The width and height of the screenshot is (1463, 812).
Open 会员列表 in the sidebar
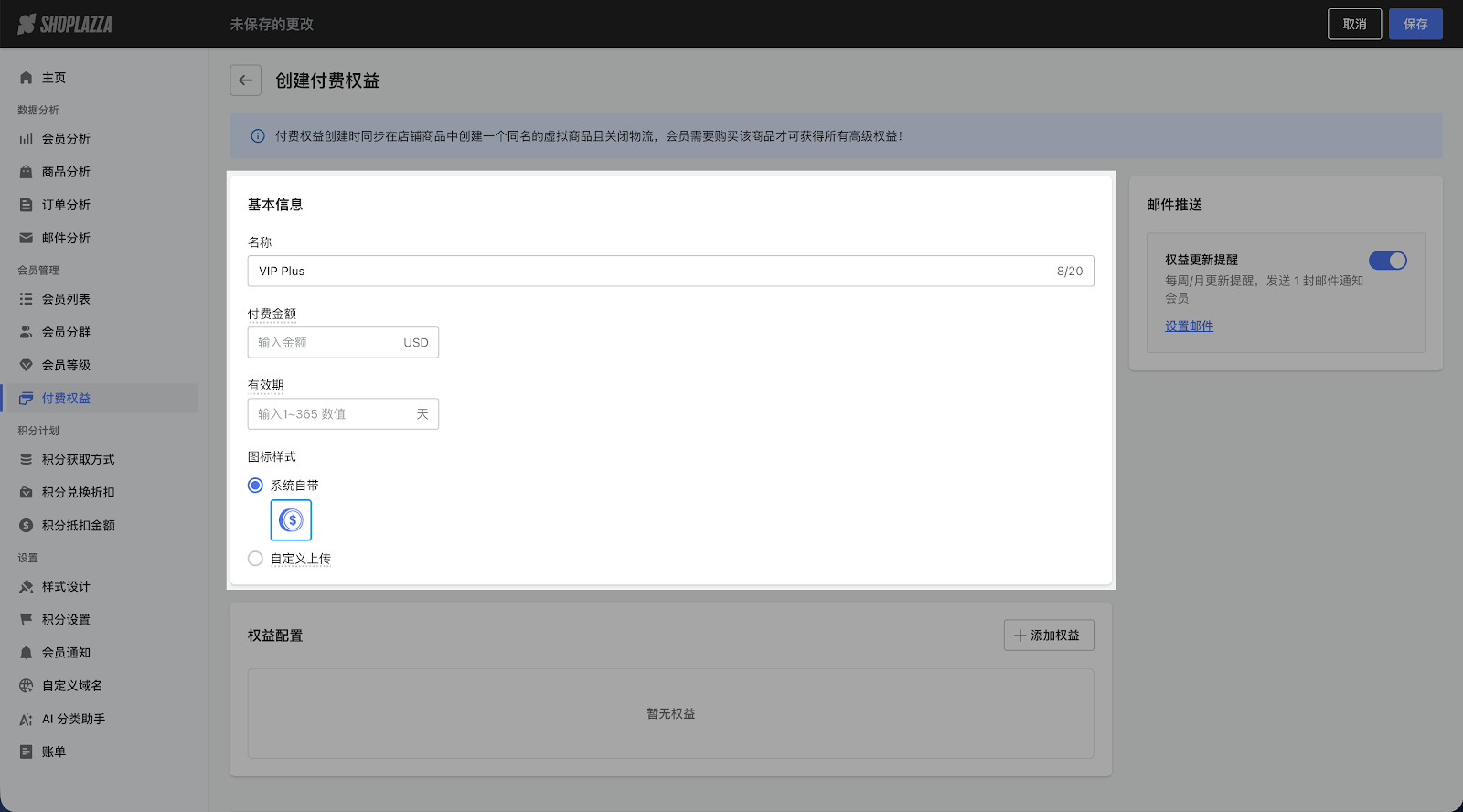(x=66, y=299)
